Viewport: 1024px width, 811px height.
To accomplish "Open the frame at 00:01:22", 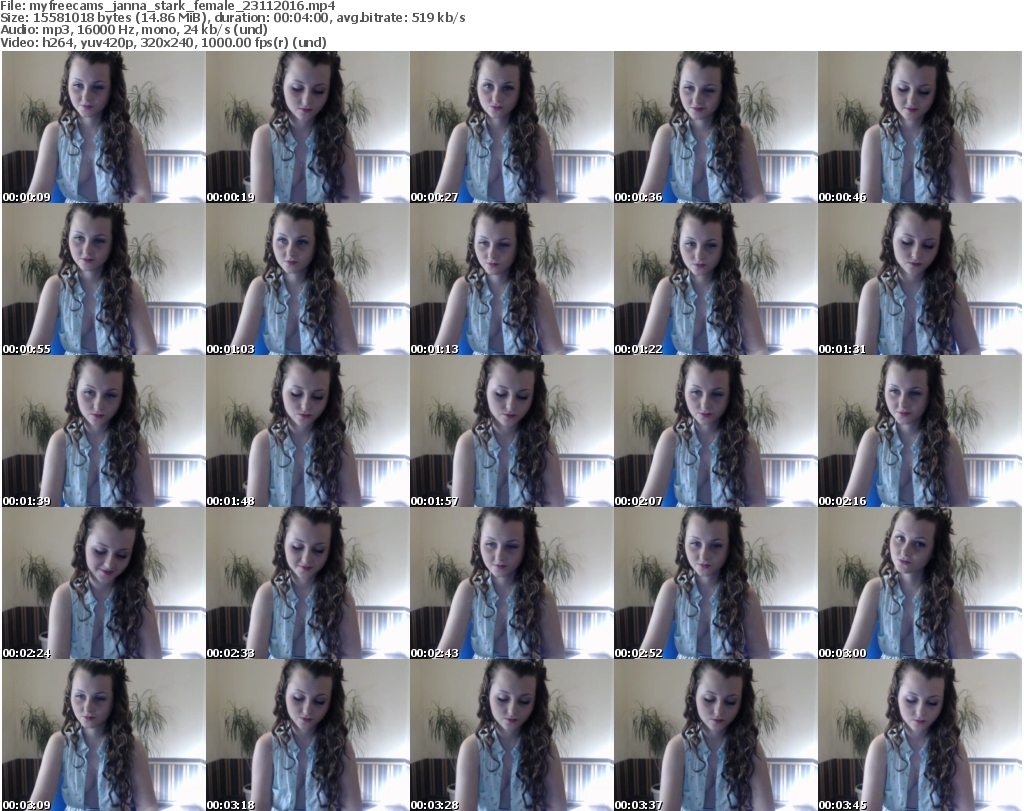I will (715, 279).
